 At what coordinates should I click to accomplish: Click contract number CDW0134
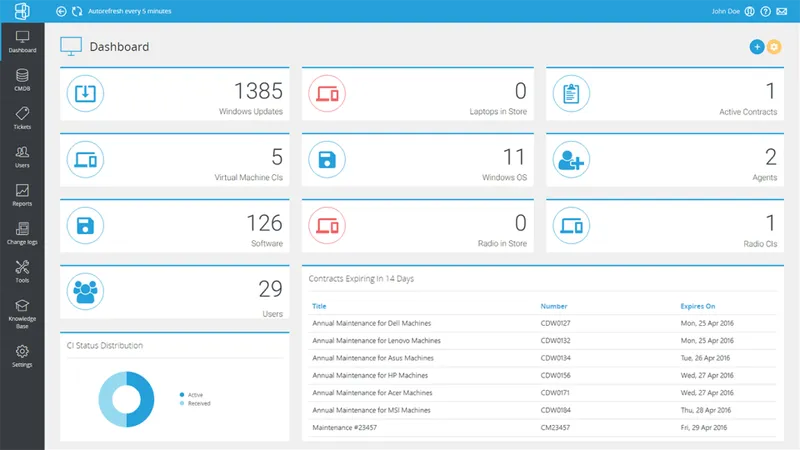click(x=555, y=358)
